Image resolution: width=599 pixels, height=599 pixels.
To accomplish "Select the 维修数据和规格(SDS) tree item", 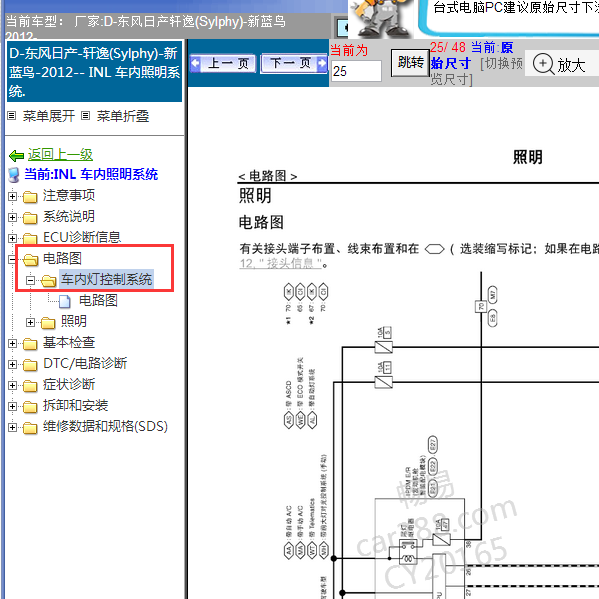I will 105,427.
